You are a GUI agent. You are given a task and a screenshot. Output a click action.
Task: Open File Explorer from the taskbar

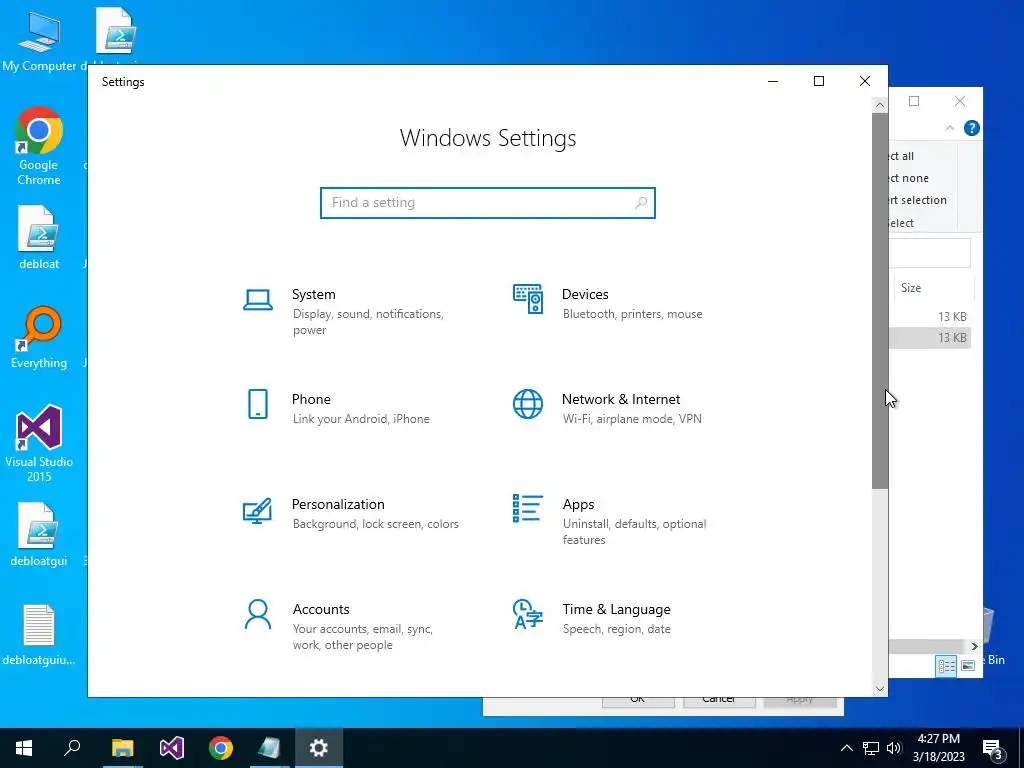click(122, 748)
